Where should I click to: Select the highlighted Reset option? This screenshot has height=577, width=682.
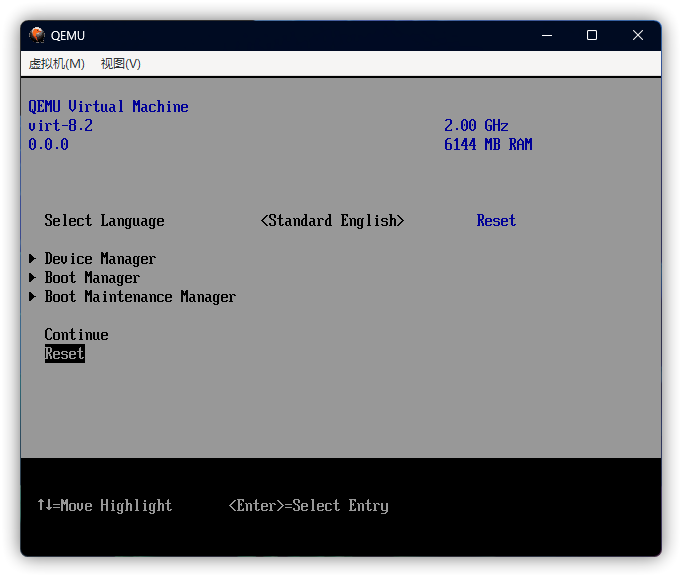(64, 354)
